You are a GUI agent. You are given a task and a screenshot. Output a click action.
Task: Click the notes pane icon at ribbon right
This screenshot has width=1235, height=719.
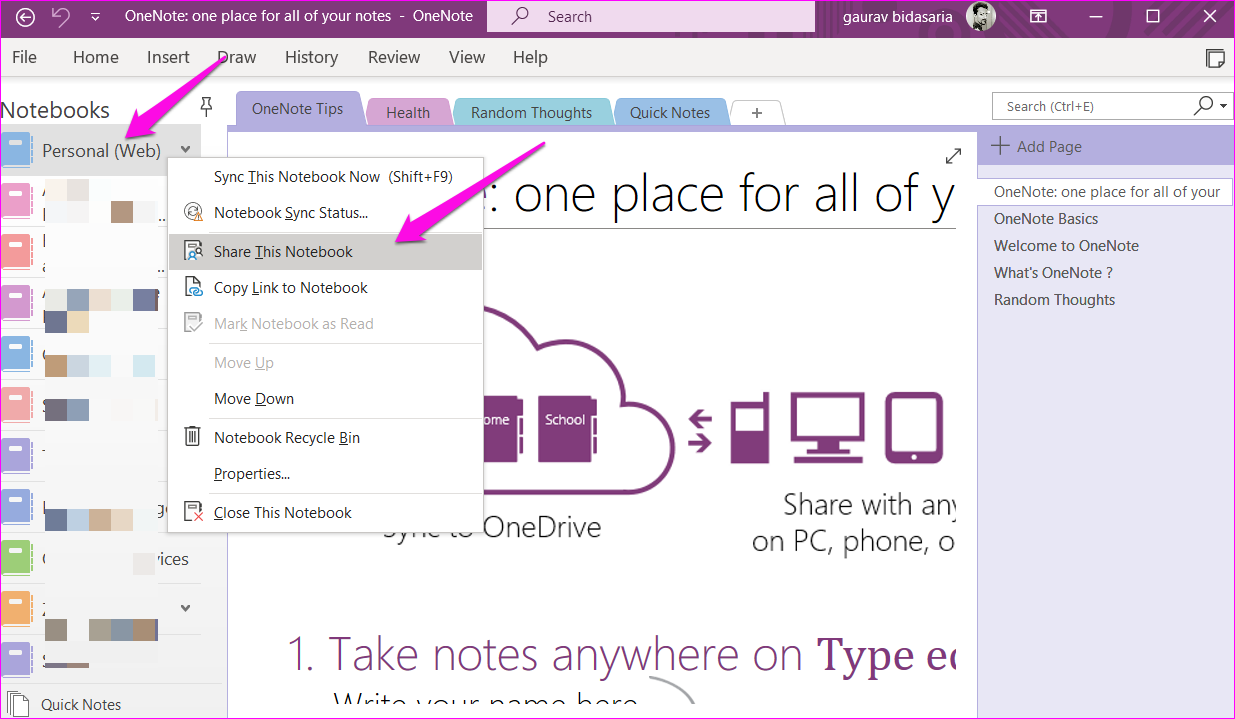coord(1215,57)
